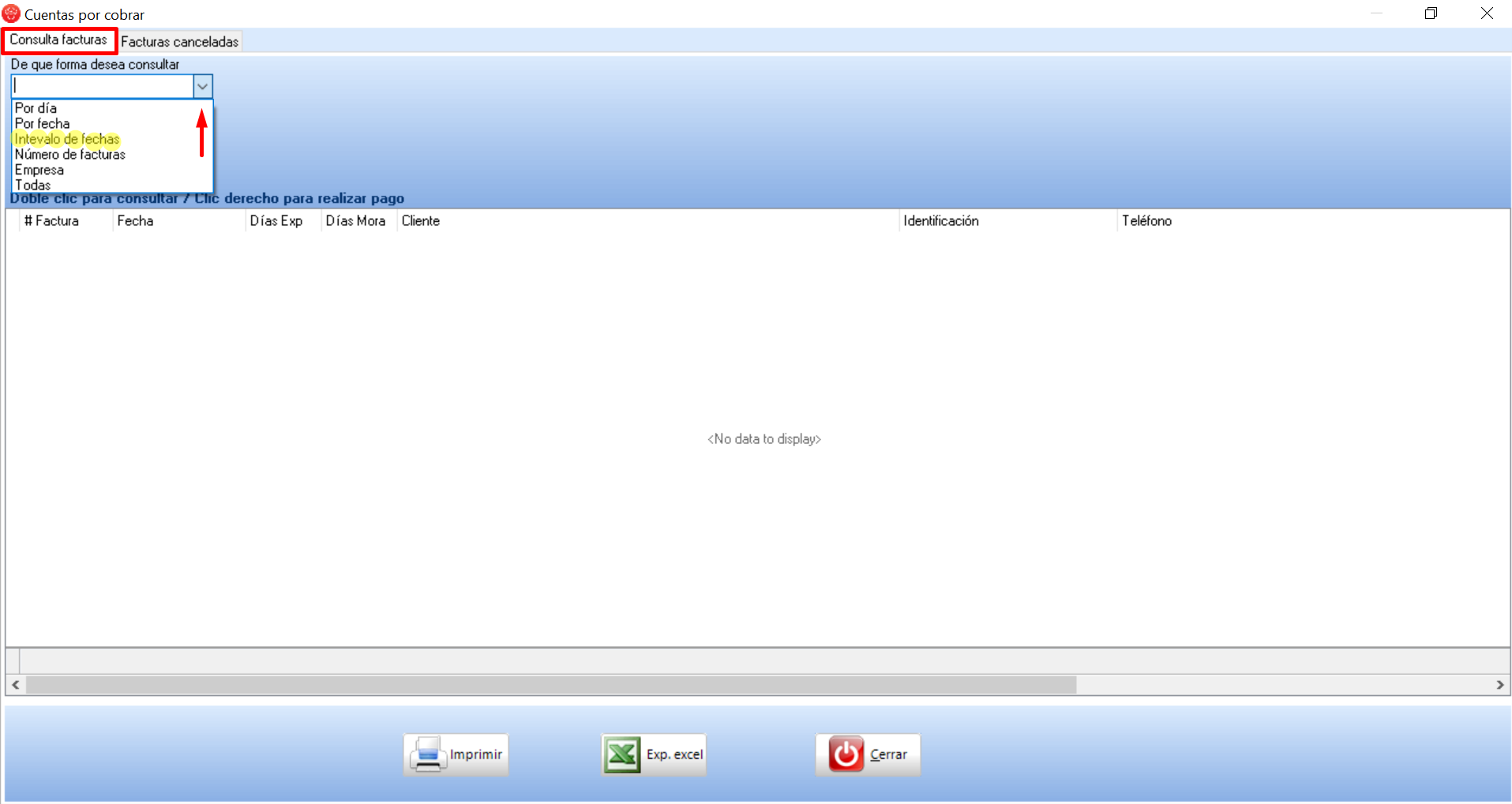Click the Identificación column header
The width and height of the screenshot is (1512, 804).
click(941, 221)
